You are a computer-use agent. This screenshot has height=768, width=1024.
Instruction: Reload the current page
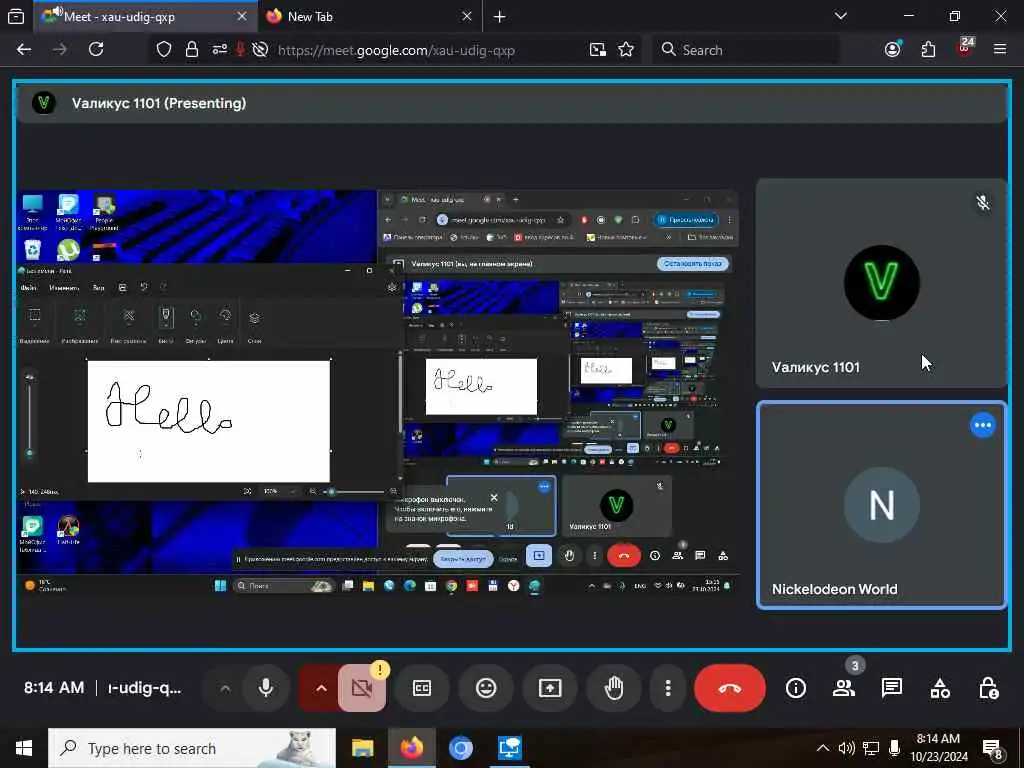pyautogui.click(x=96, y=50)
